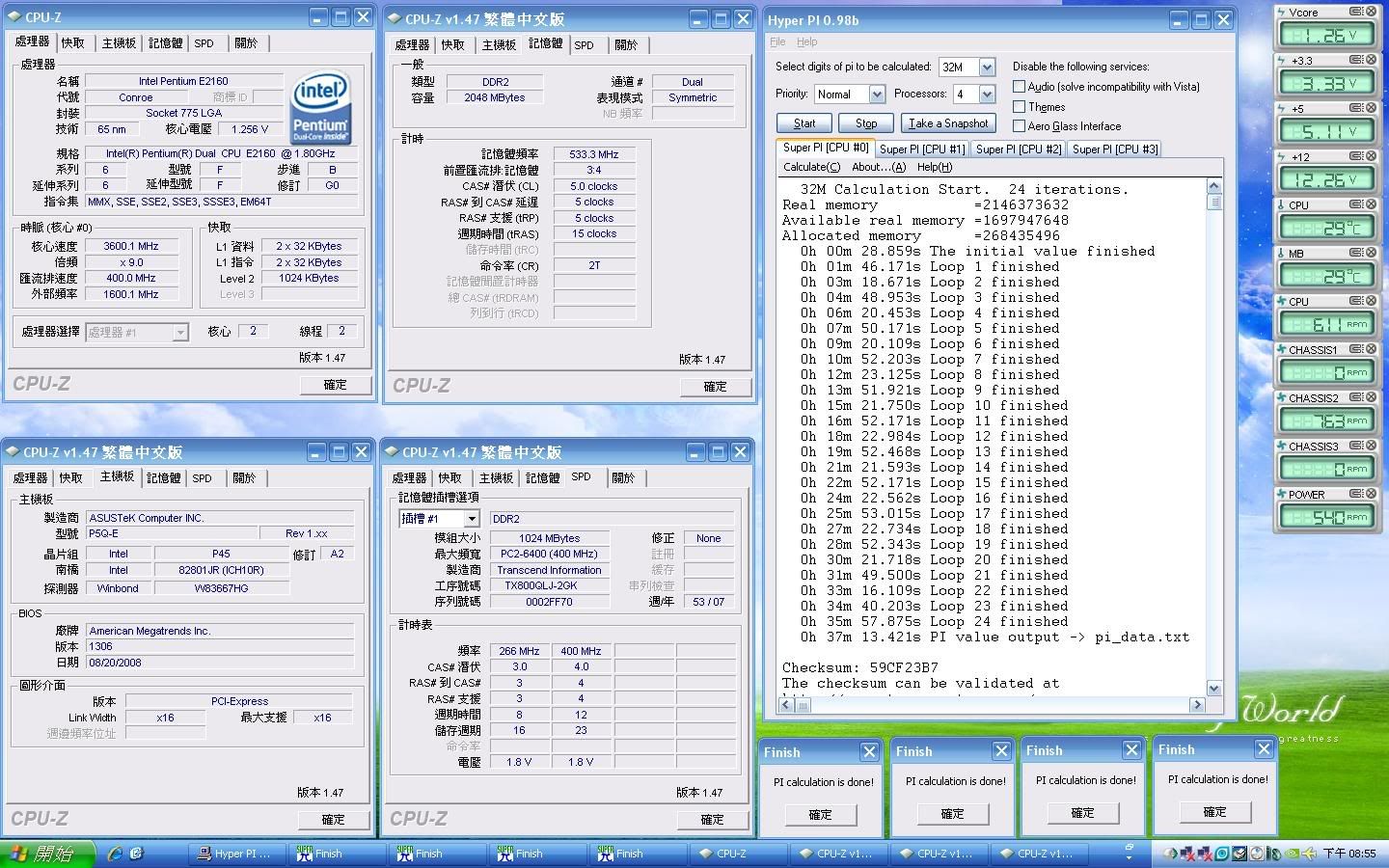Switch to the Super PI [CPU #2] tab

(x=1018, y=149)
